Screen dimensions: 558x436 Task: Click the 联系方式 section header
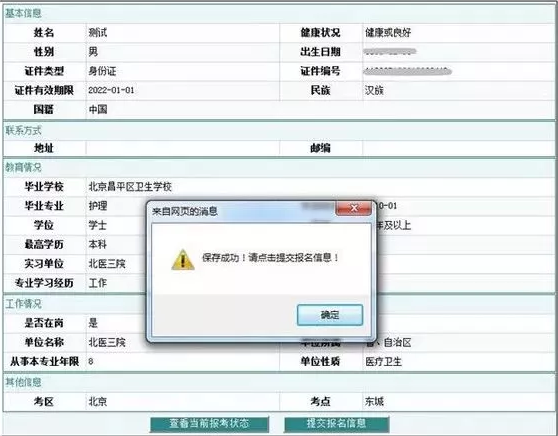(x=23, y=131)
